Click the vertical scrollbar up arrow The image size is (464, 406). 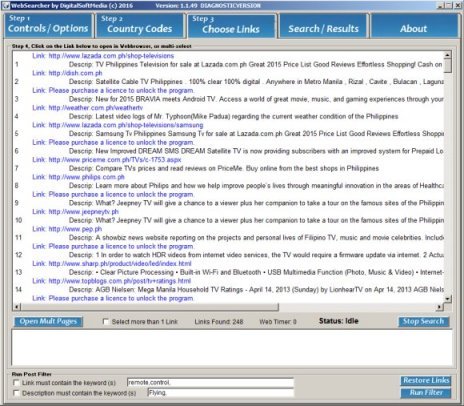[448, 55]
